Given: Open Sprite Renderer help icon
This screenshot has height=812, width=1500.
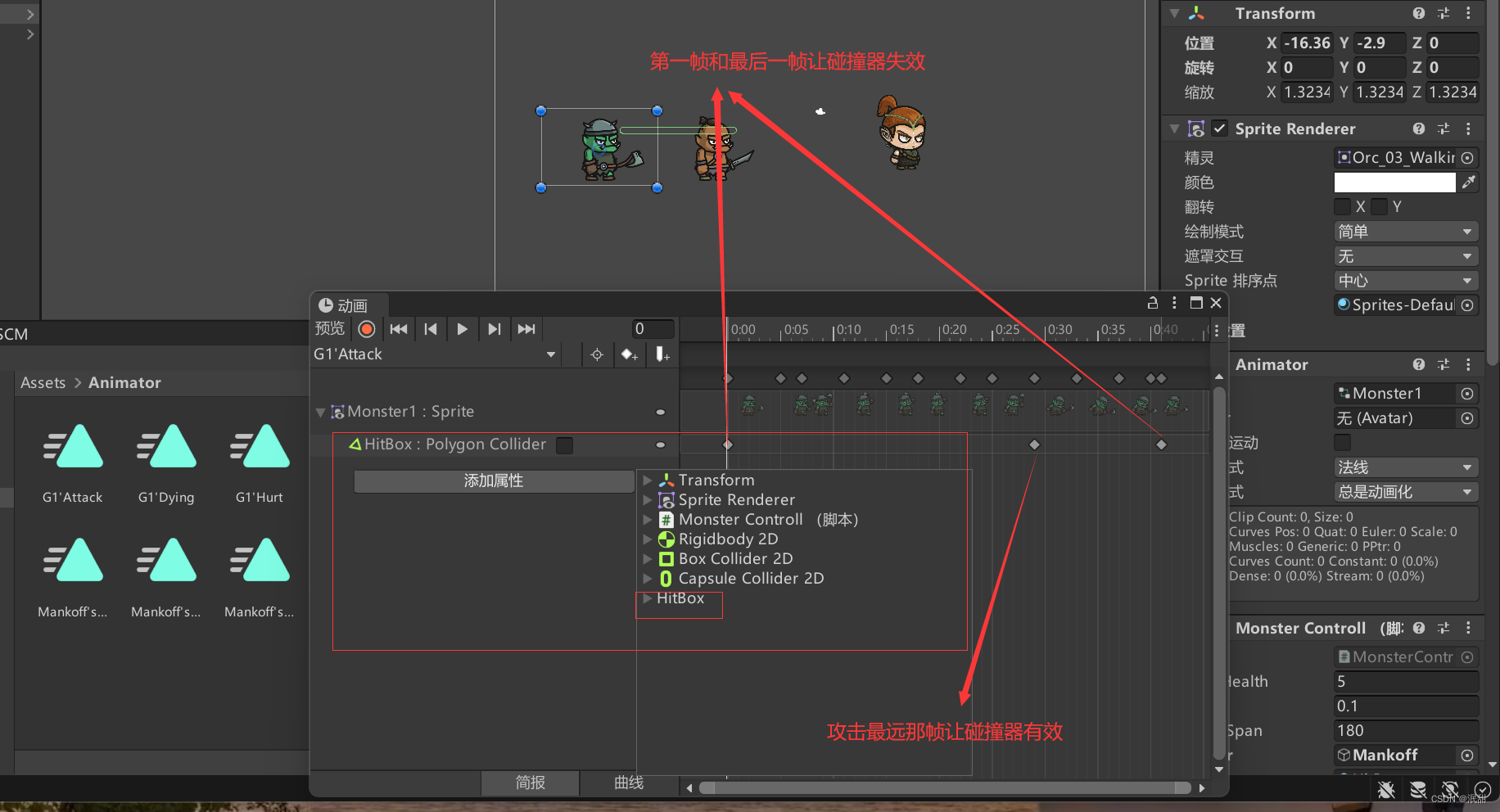Looking at the screenshot, I should click(1419, 129).
